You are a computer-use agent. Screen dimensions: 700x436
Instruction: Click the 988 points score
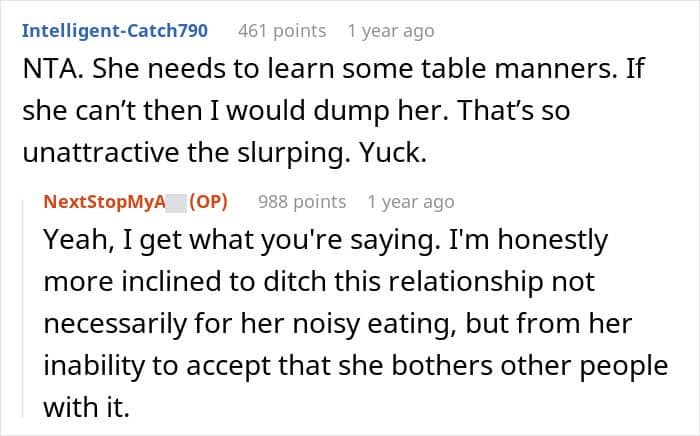point(302,201)
